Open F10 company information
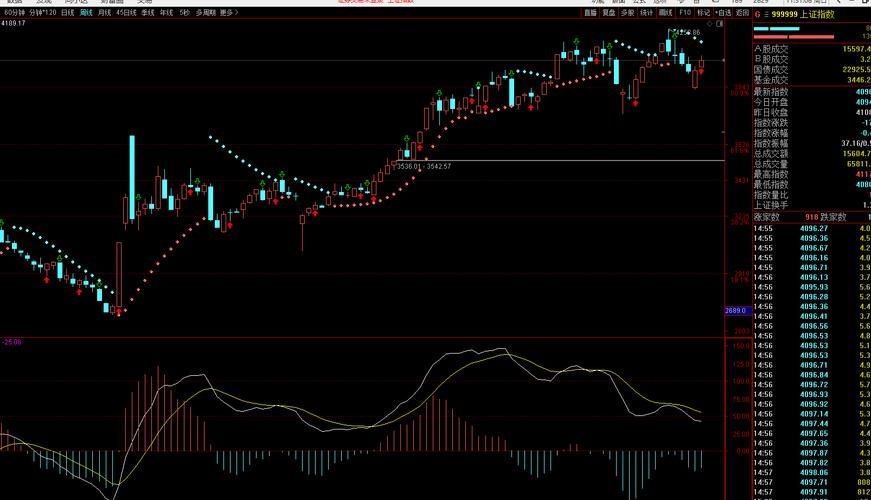 [685, 12]
